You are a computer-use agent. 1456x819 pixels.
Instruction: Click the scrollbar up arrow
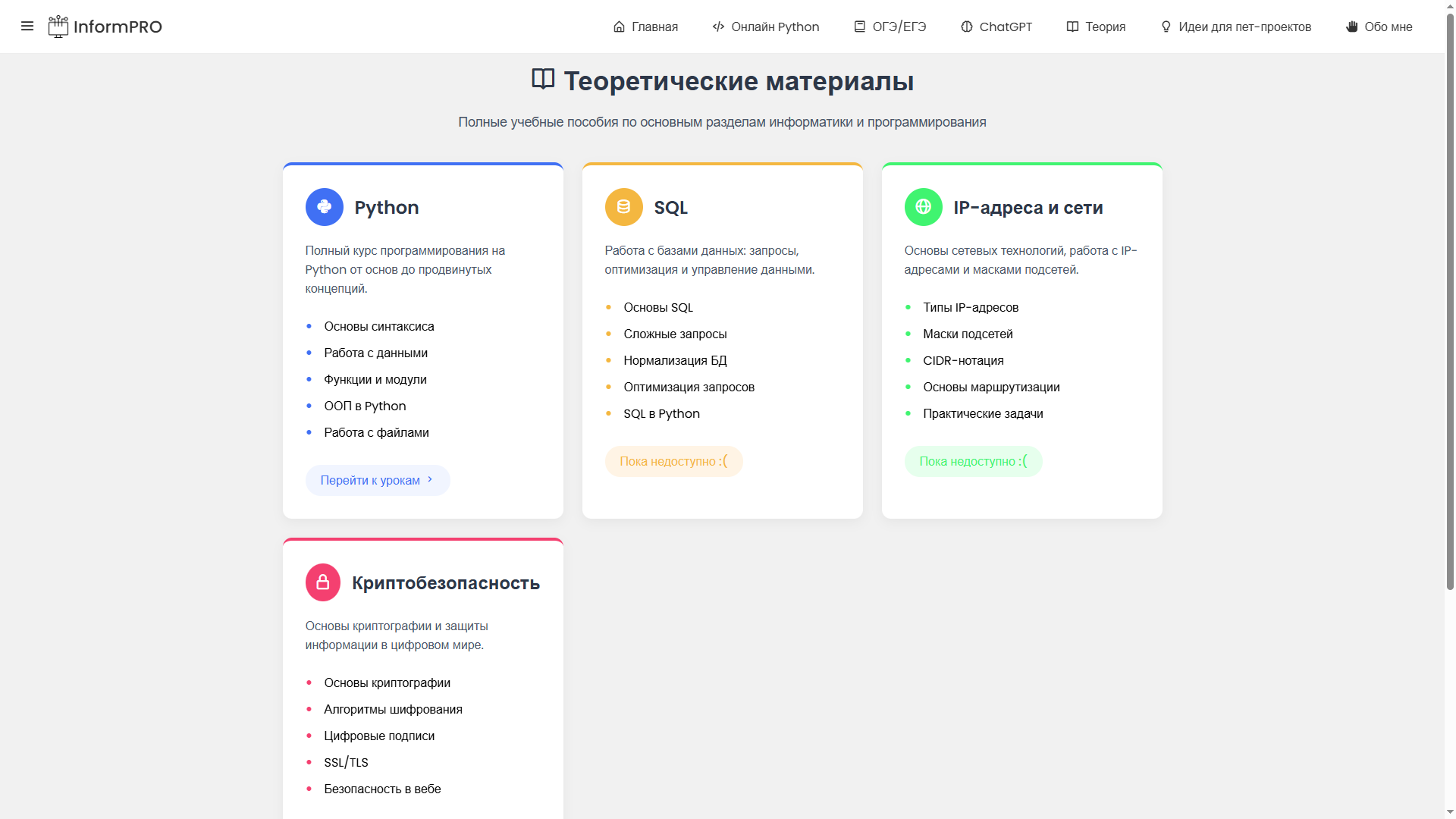tap(1450, 5)
